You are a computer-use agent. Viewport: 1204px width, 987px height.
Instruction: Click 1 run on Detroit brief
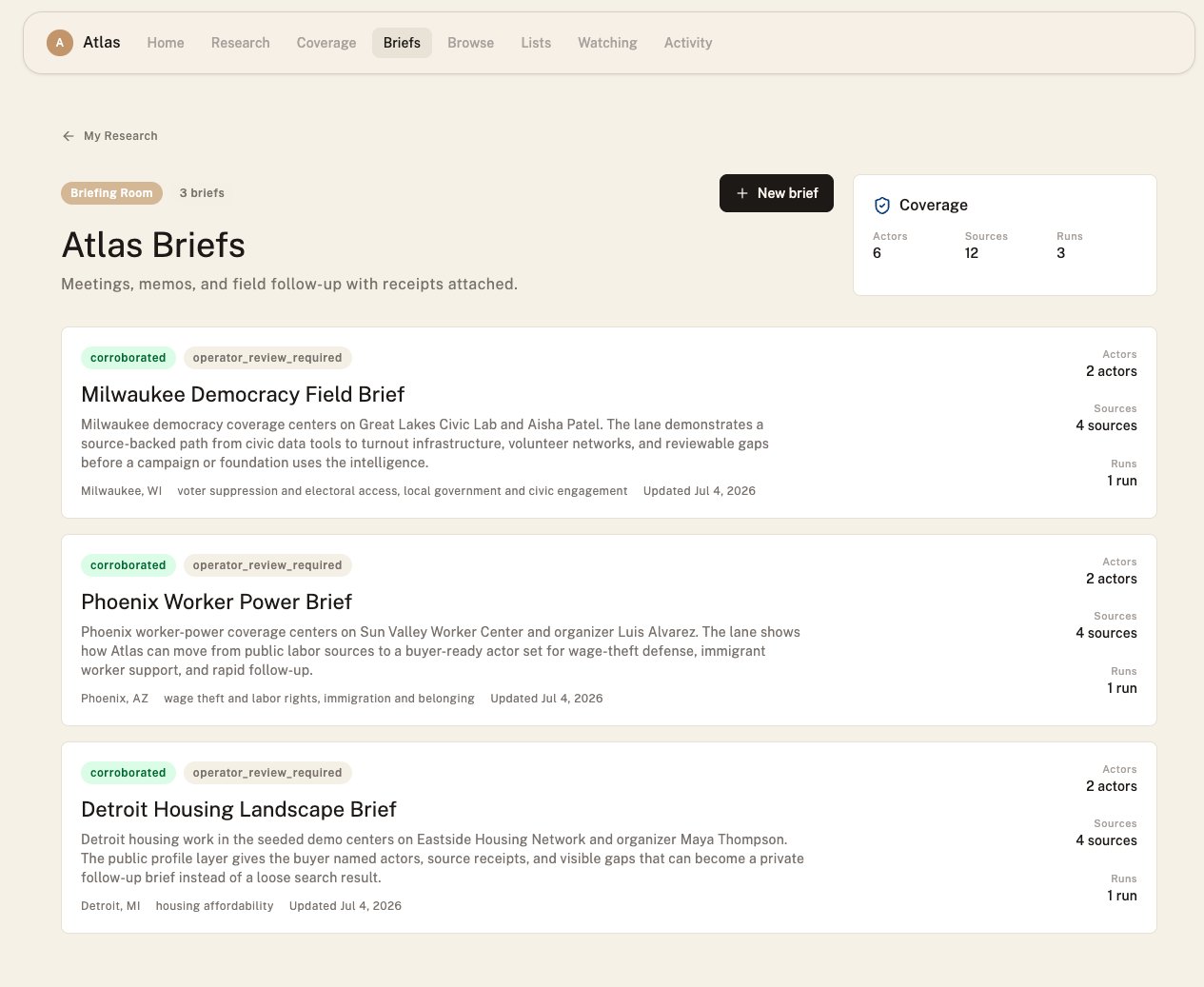(1122, 896)
